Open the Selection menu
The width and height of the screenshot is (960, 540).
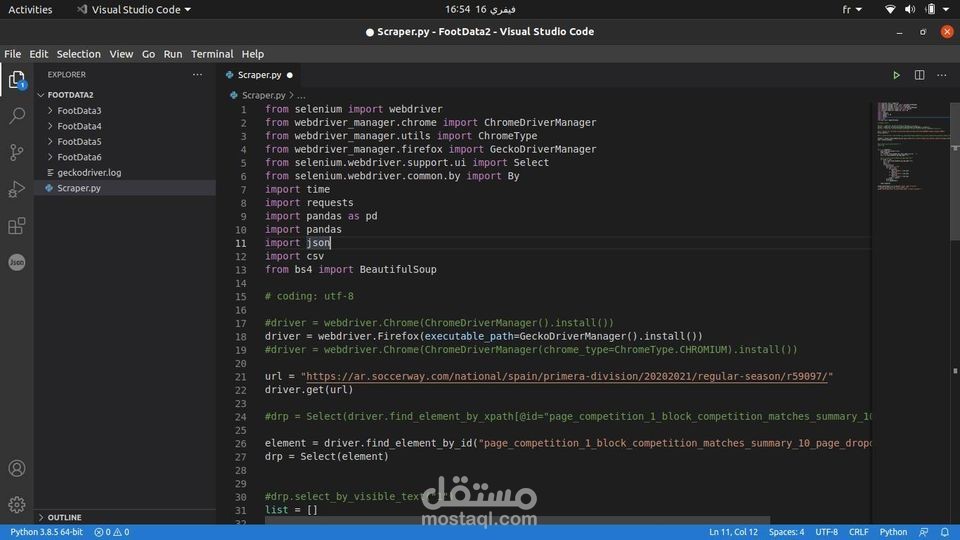click(78, 54)
